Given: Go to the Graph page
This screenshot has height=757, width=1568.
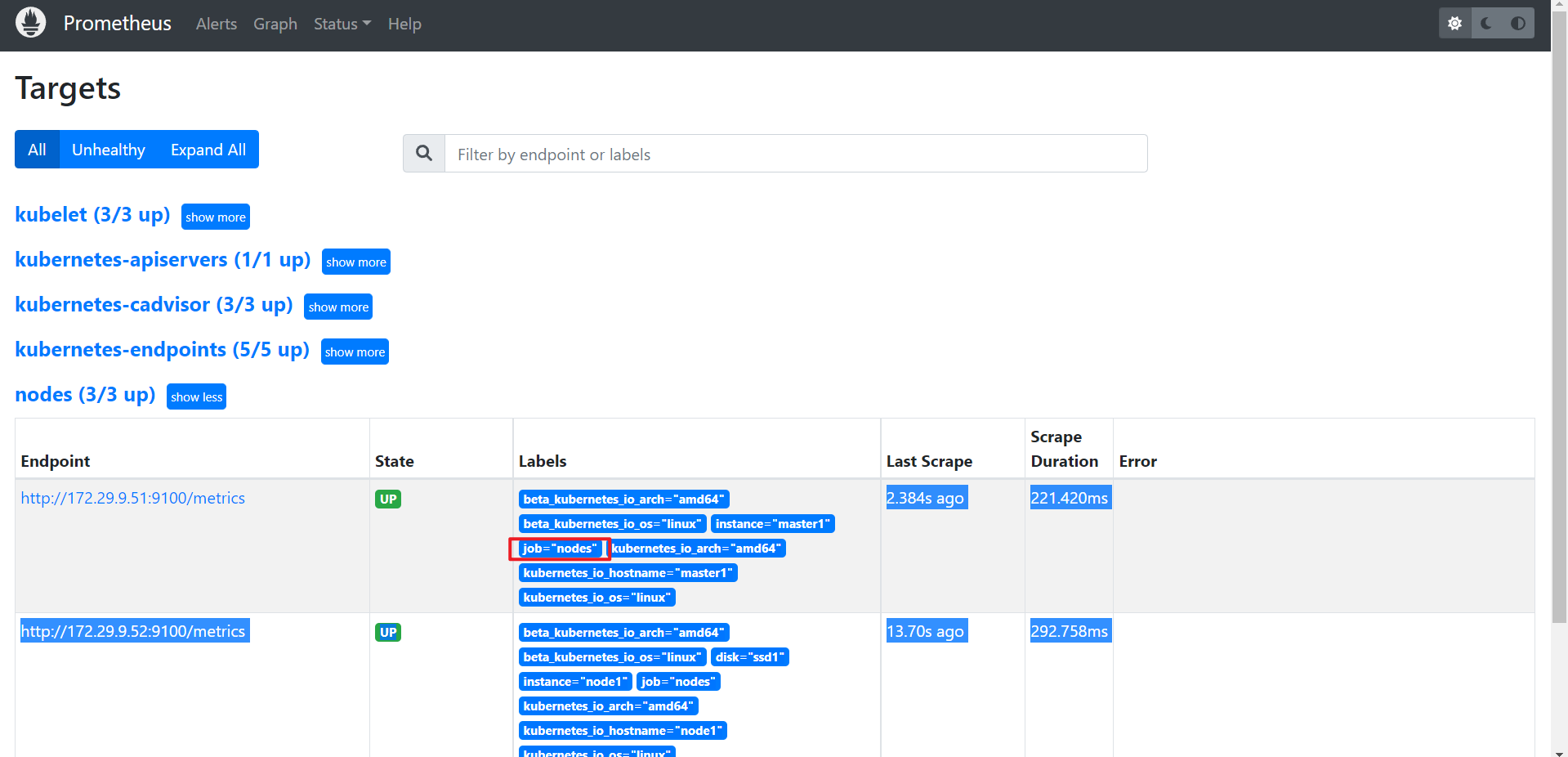Looking at the screenshot, I should point(275,24).
